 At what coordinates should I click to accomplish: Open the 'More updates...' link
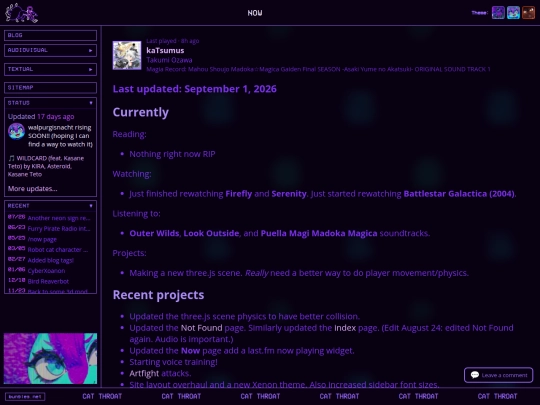coord(32,188)
